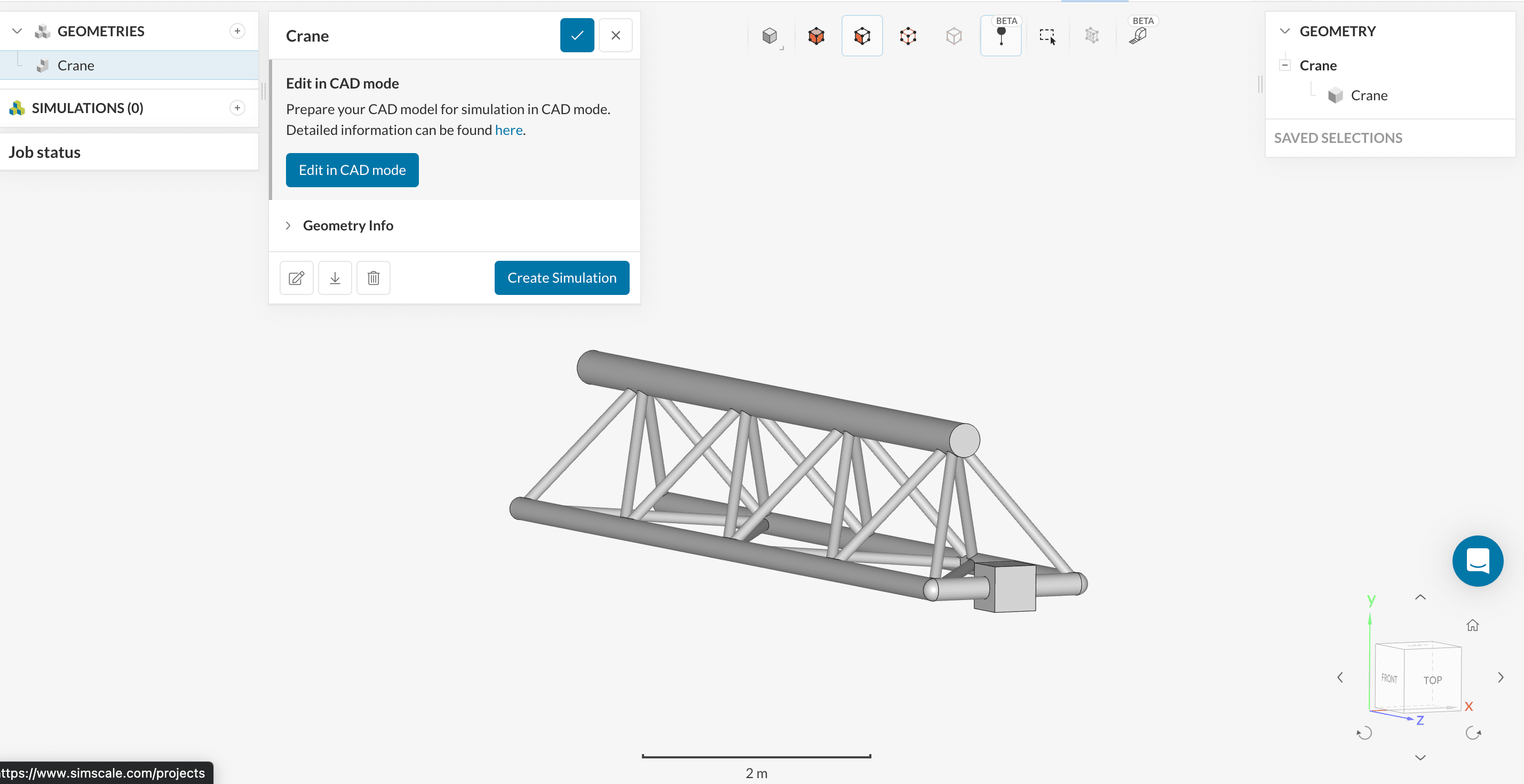Image resolution: width=1524 pixels, height=784 pixels.
Task: Activate face selection mode icon
Action: tap(862, 37)
